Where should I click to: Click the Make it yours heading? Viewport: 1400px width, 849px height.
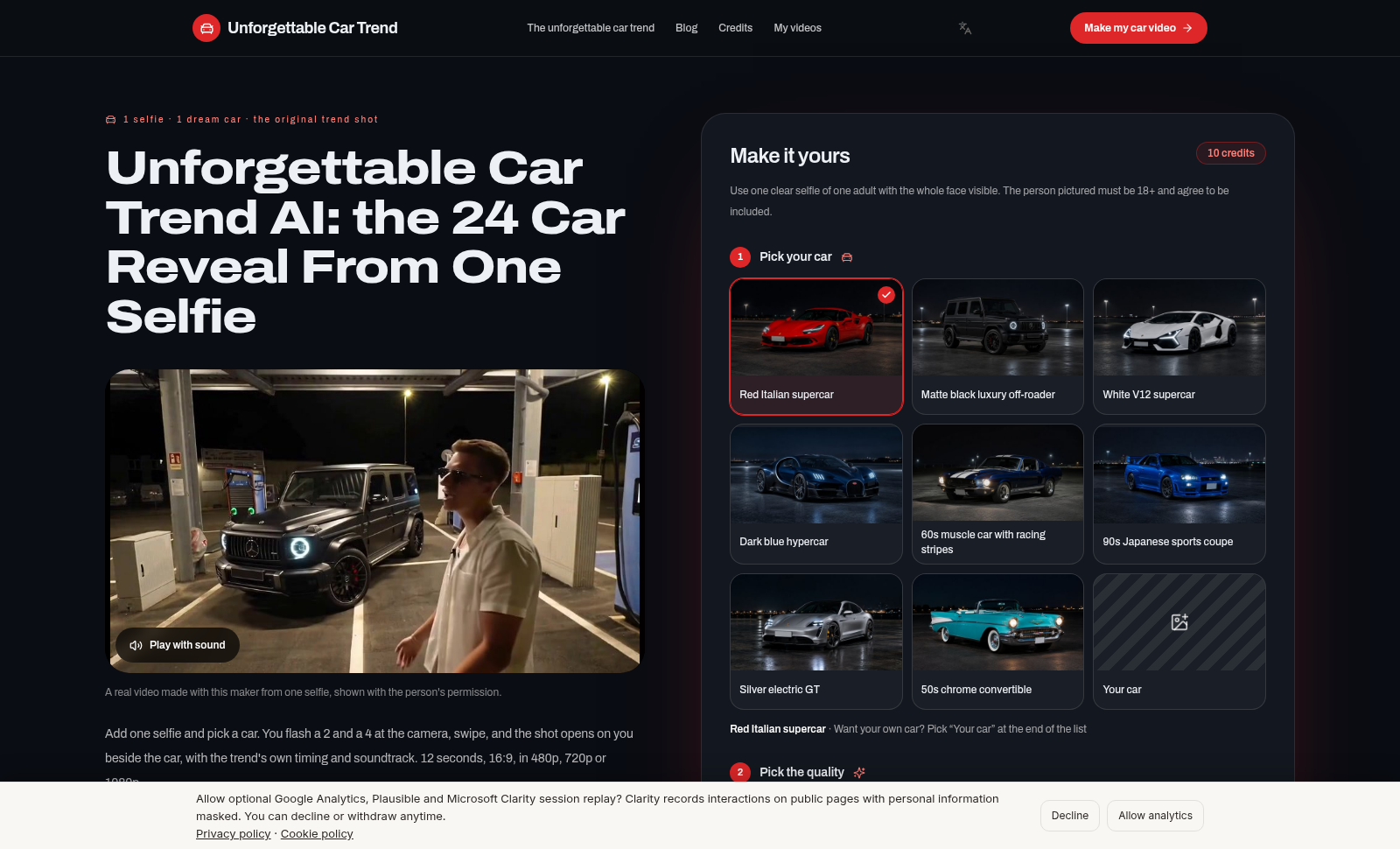790,156
